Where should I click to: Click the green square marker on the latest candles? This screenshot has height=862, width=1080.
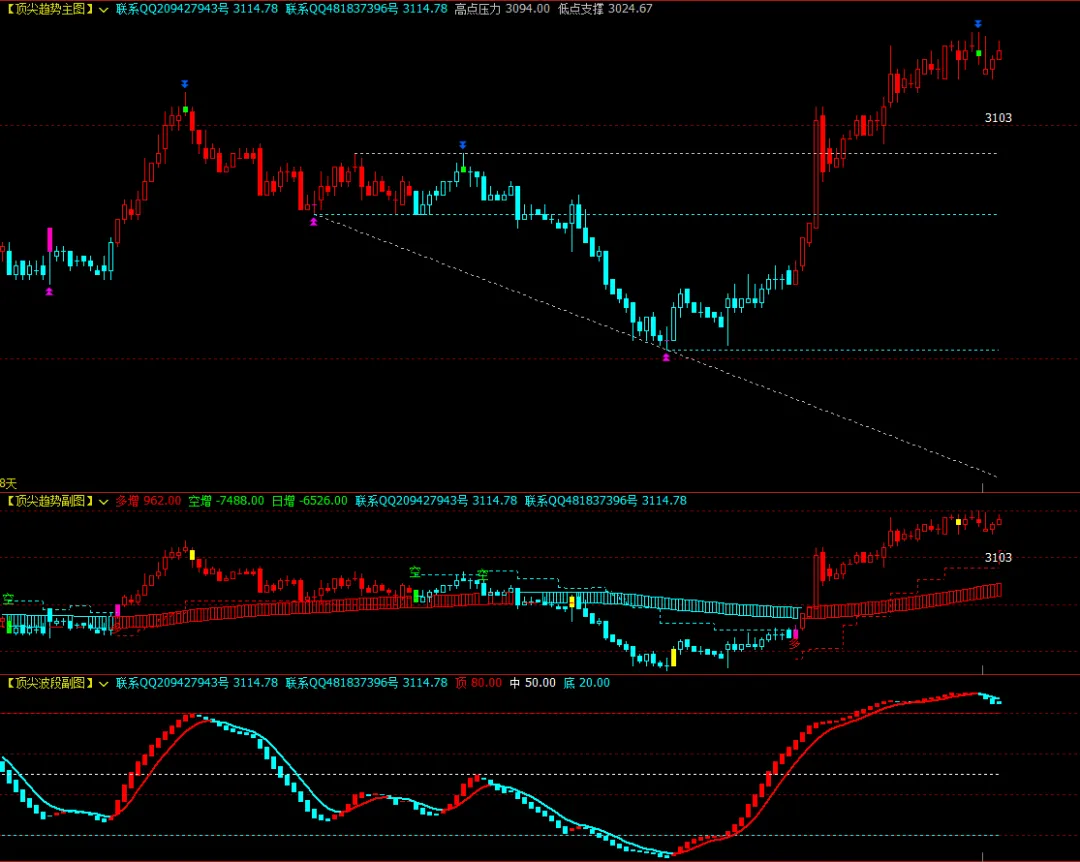click(979, 53)
